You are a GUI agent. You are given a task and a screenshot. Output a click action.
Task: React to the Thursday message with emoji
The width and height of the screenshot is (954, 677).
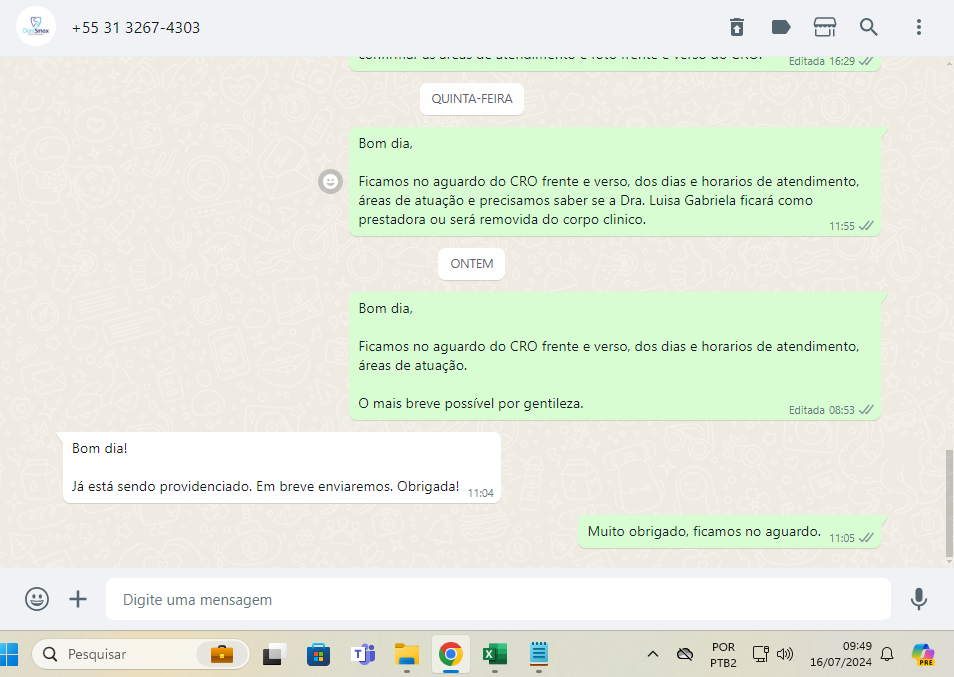(330, 181)
